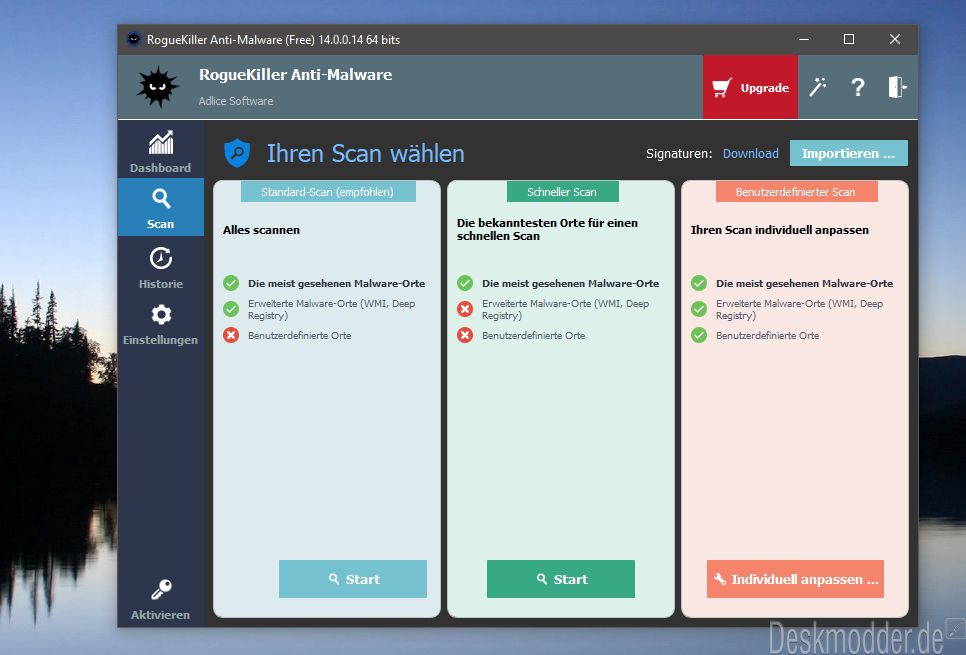Click green check for Benutzerdefinierter Scan Malware-Orte

point(699,283)
